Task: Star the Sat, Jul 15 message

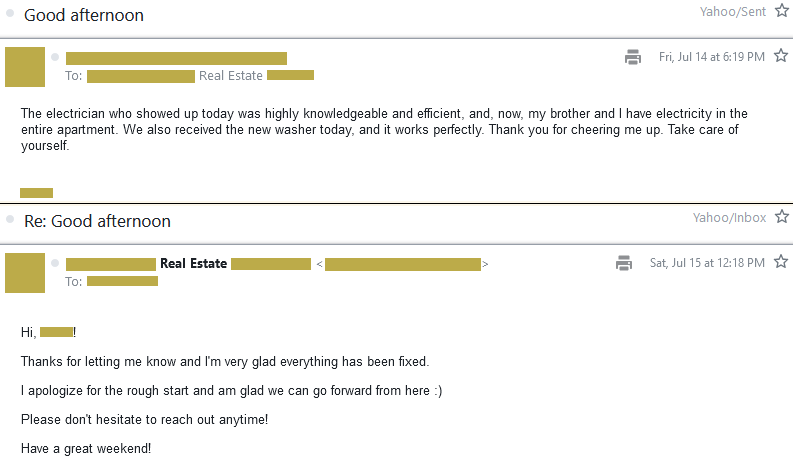Action: [781, 262]
